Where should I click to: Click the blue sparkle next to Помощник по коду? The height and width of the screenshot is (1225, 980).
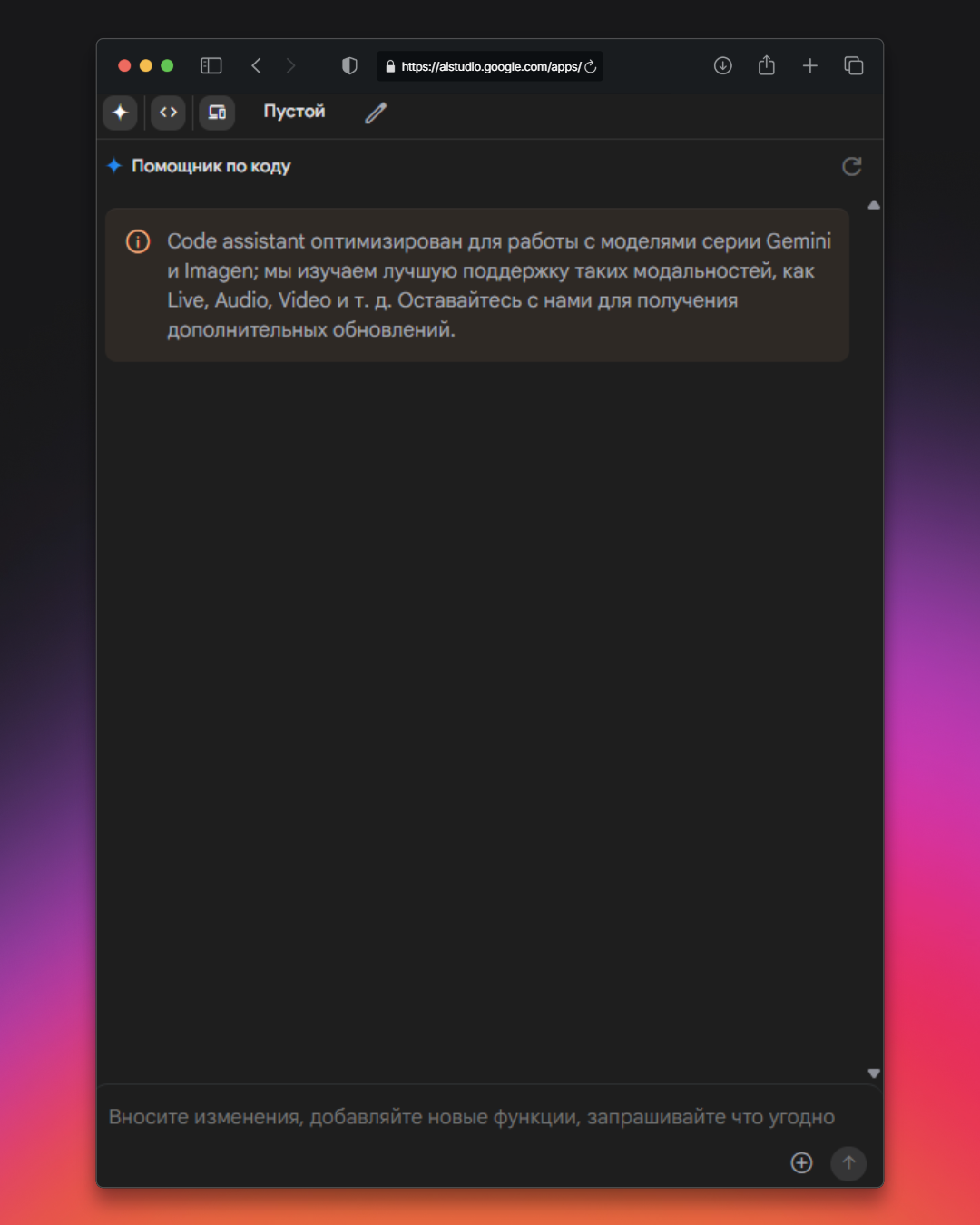tap(114, 165)
